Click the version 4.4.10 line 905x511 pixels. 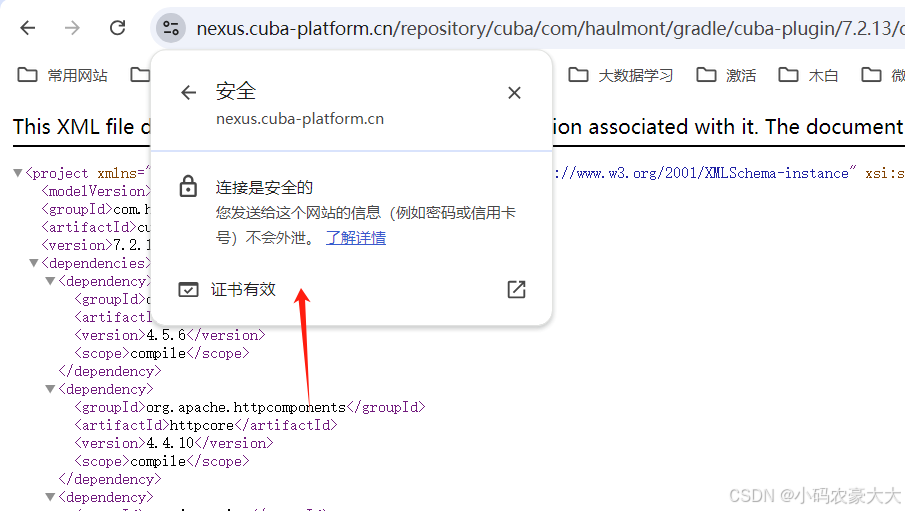(x=174, y=443)
